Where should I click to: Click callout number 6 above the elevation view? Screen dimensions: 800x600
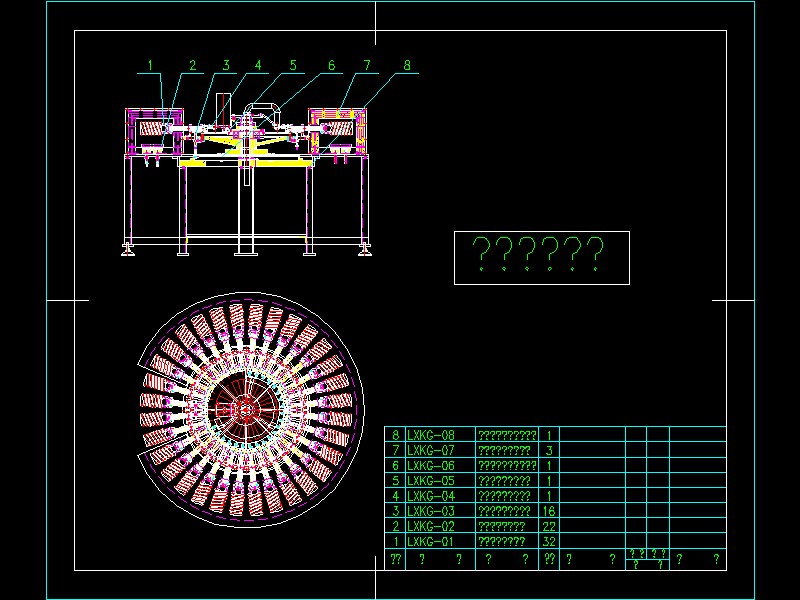(332, 65)
